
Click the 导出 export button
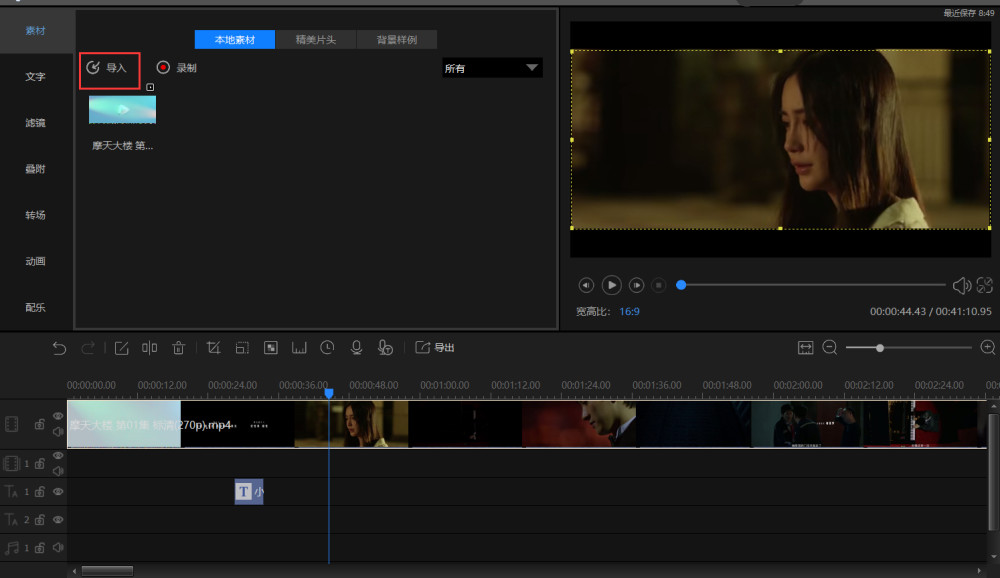(435, 348)
